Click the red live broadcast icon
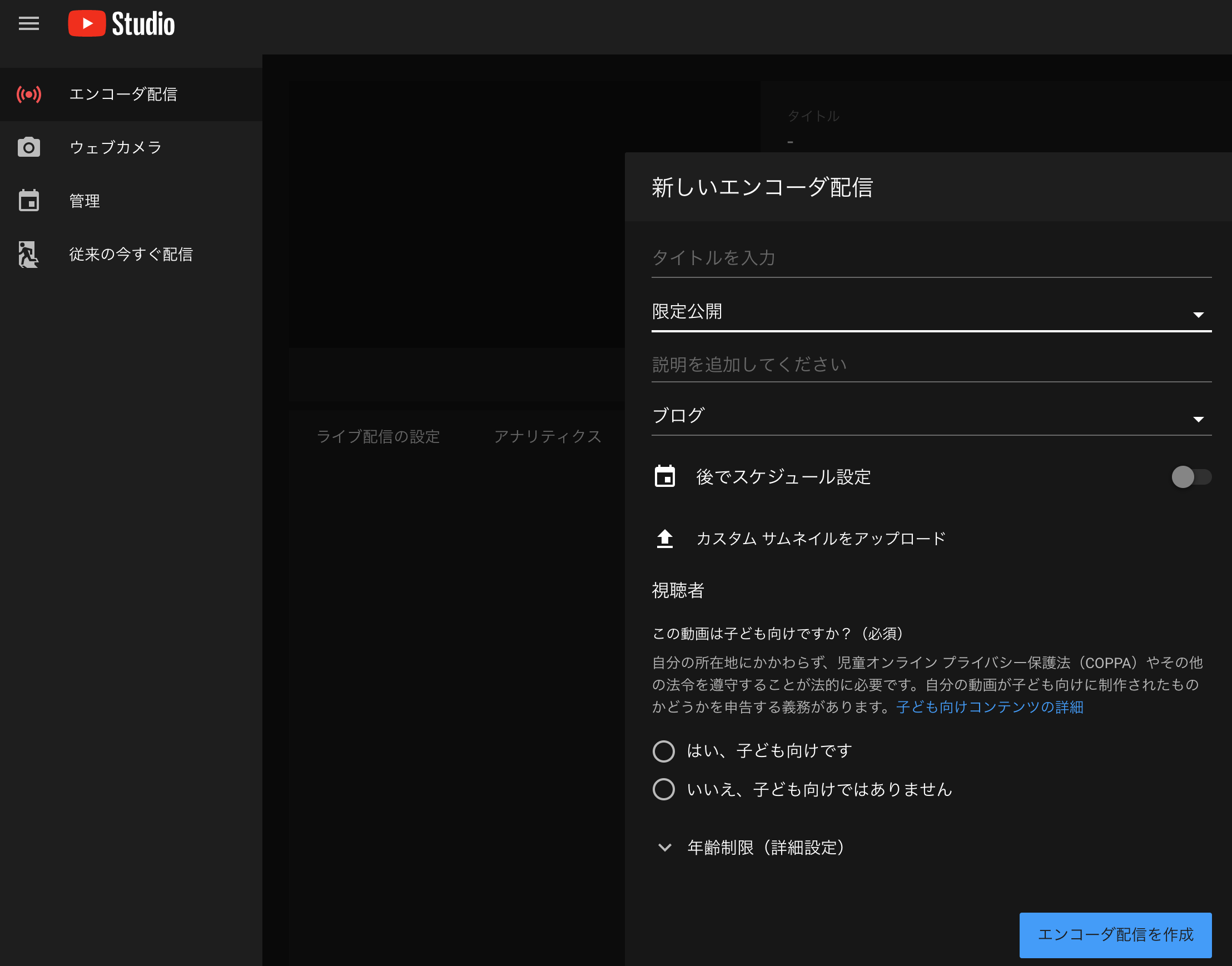Viewport: 1232px width, 966px height. point(29,94)
